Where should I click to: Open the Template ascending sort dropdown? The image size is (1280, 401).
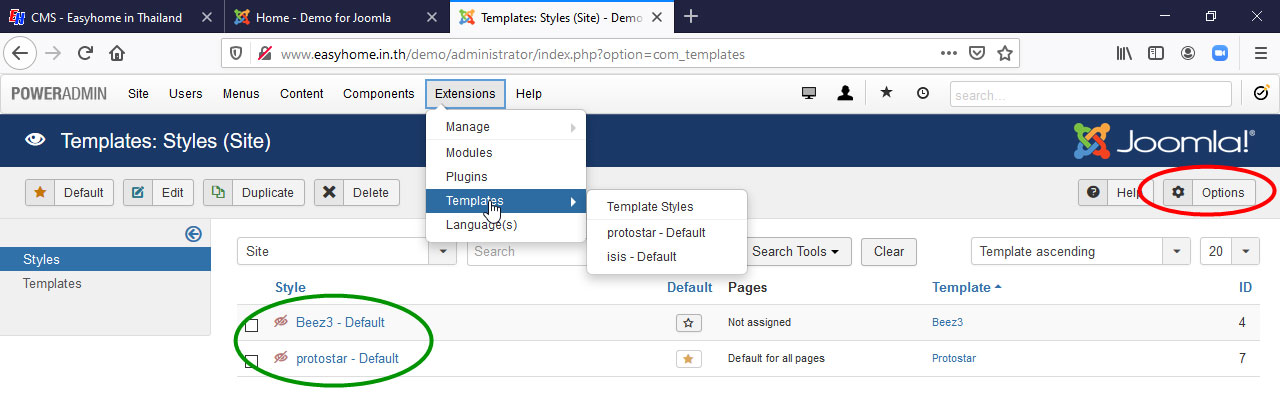[1177, 252]
